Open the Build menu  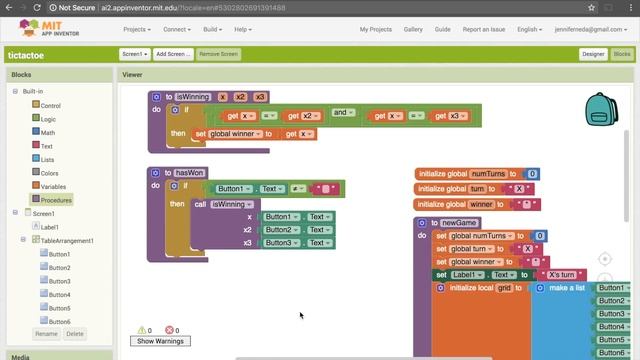[x=213, y=29]
